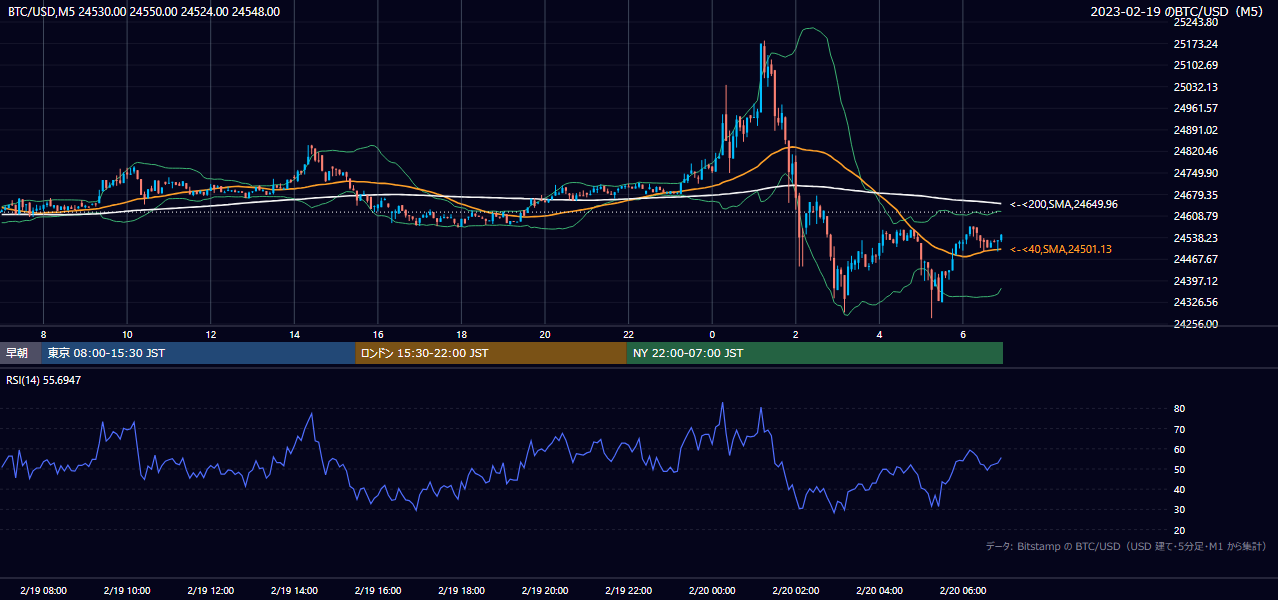The image size is (1278, 600).
Task: Click price axis value 24467.67
Action: pyautogui.click(x=1196, y=259)
